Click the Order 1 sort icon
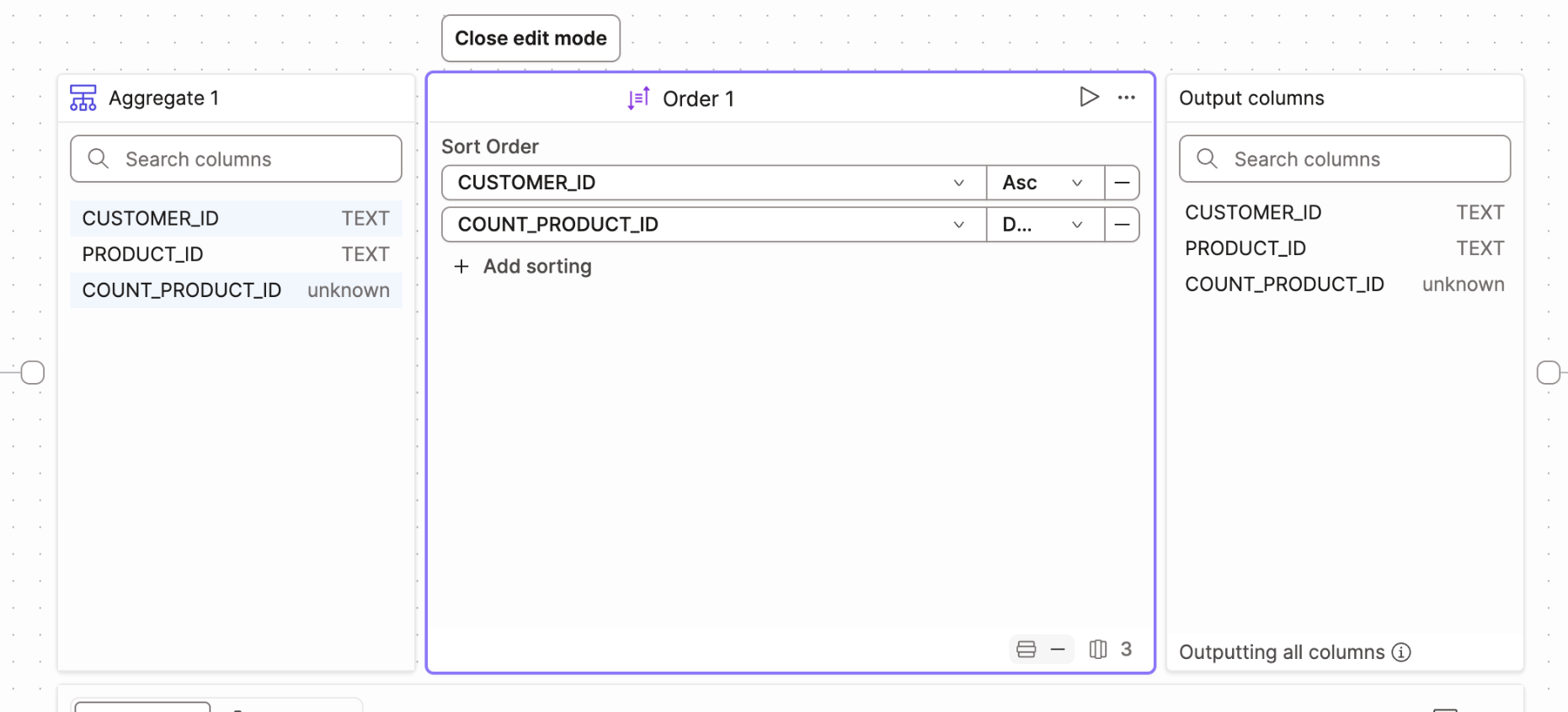Viewport: 1568px width, 712px height. (x=638, y=98)
